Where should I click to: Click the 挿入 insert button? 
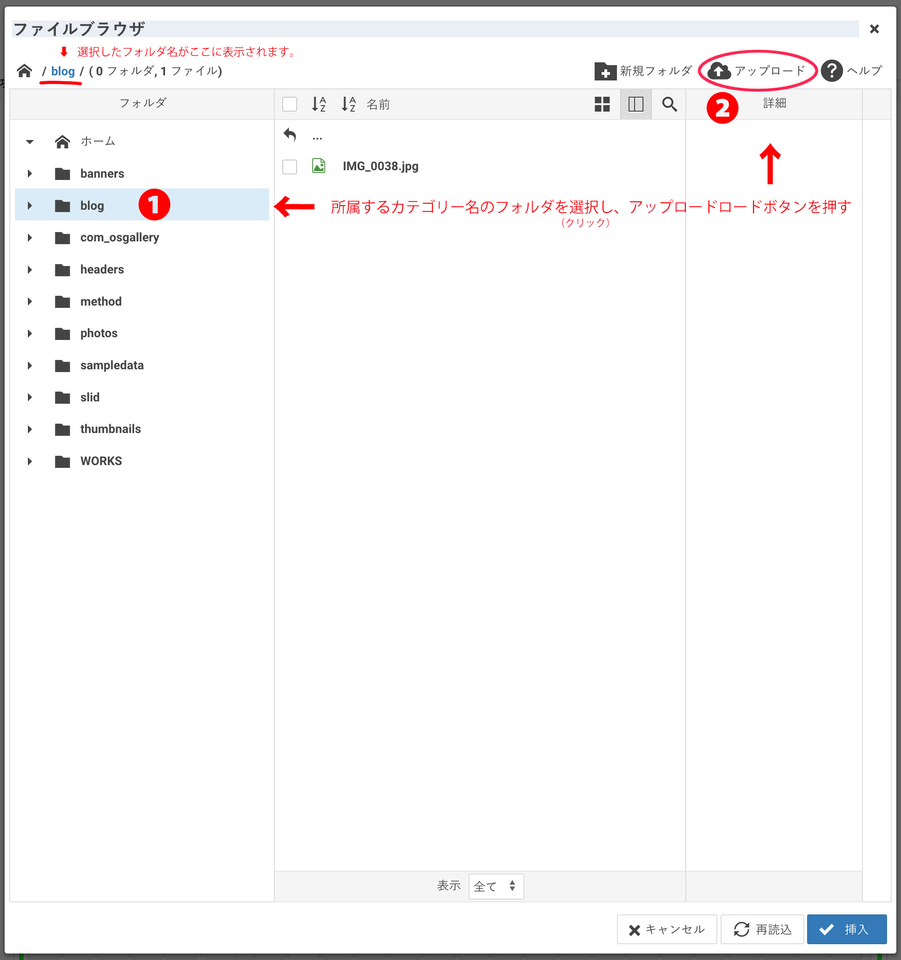(x=846, y=929)
